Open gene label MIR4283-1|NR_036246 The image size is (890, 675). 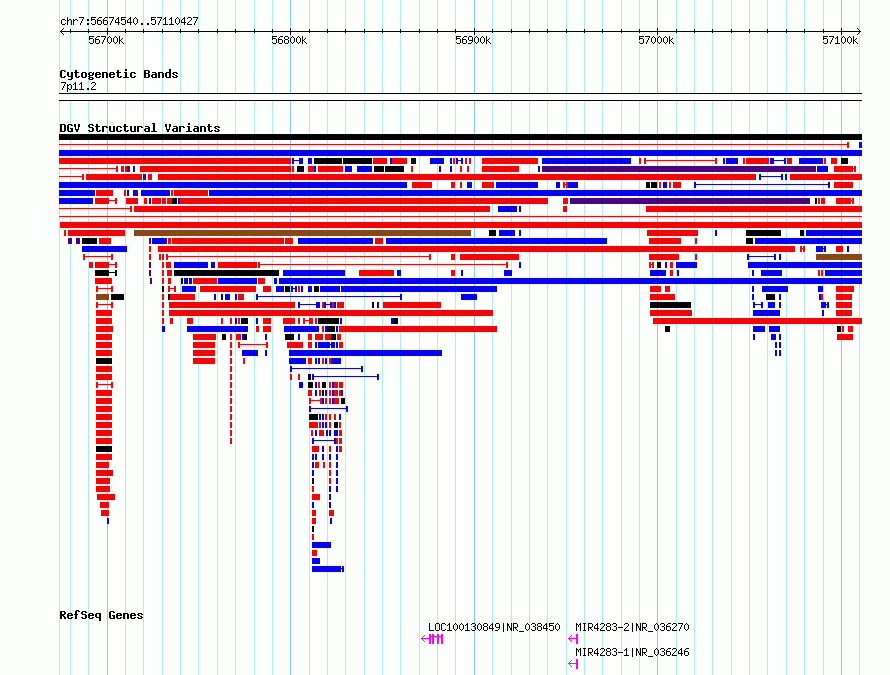(632, 652)
